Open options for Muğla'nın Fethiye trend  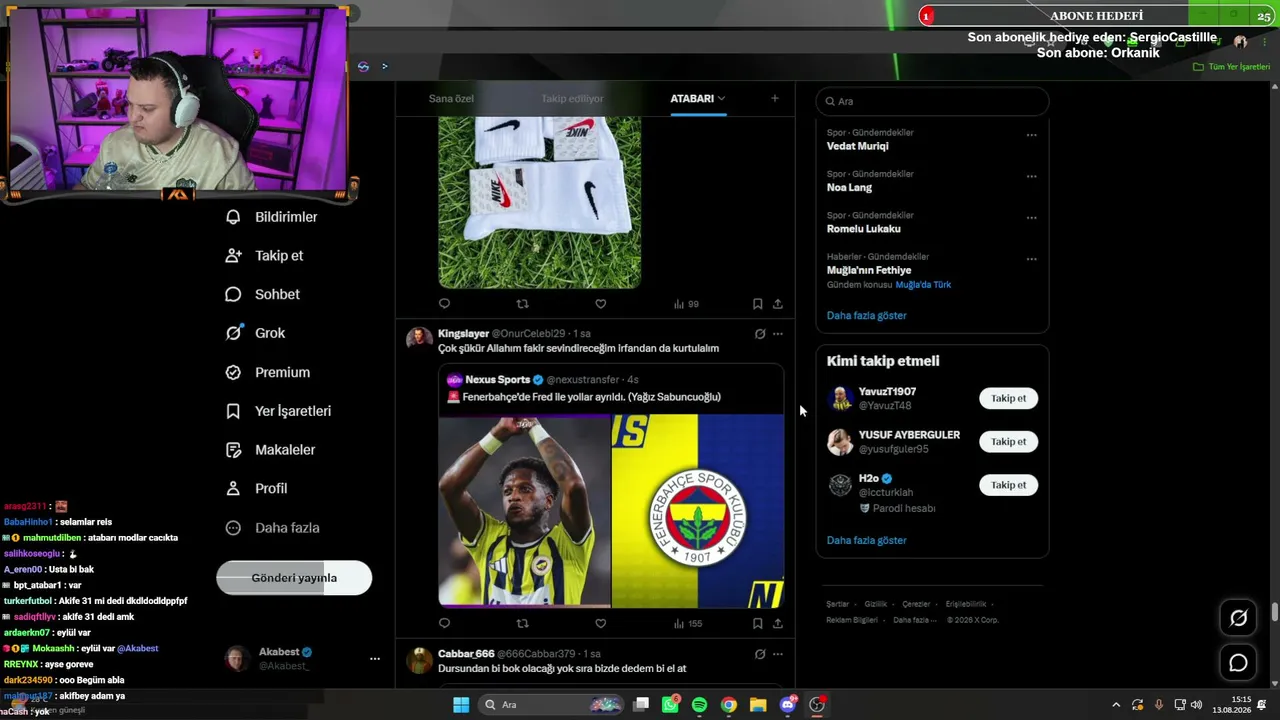click(1032, 260)
